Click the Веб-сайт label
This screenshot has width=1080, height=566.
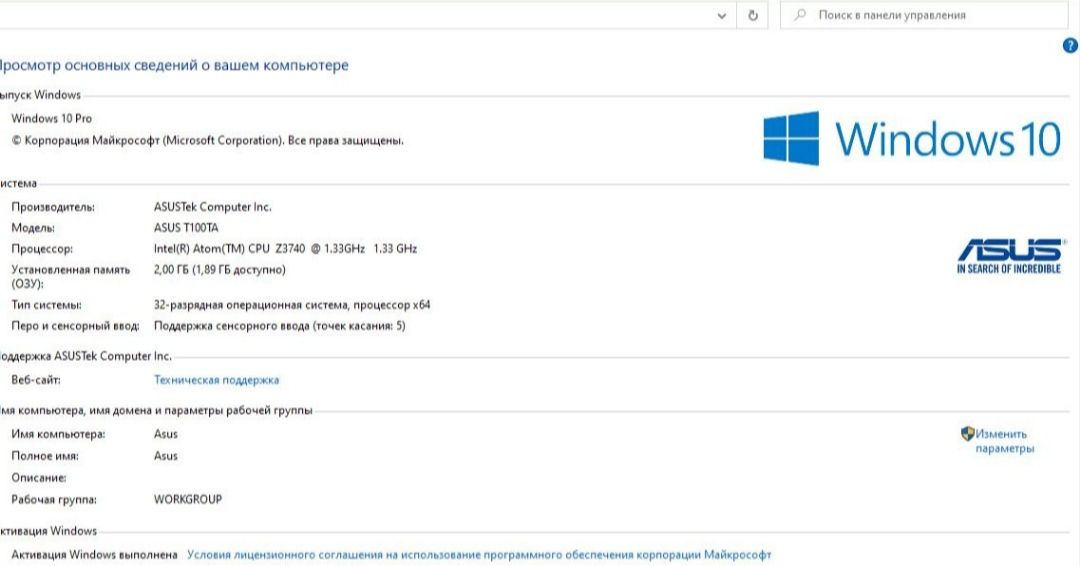pyautogui.click(x=36, y=379)
